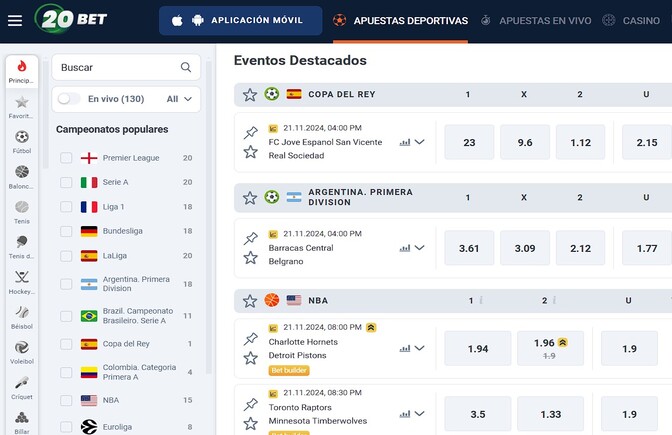
Task: Select Voleibol sport icon in sidebar
Action: pos(22,353)
